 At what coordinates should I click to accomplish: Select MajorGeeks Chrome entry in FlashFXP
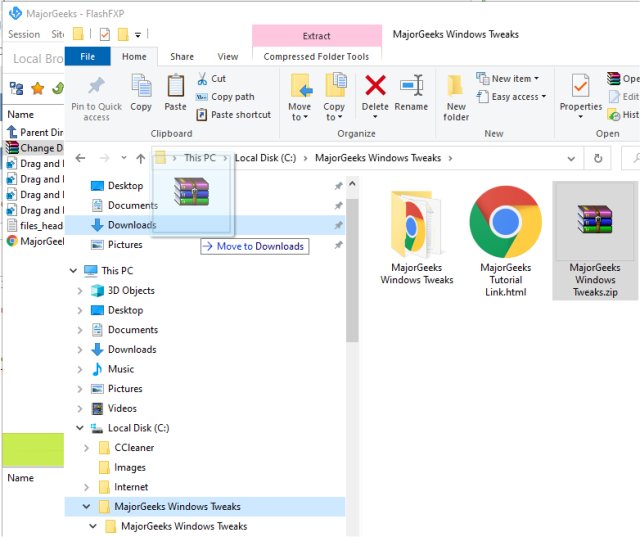(36, 241)
